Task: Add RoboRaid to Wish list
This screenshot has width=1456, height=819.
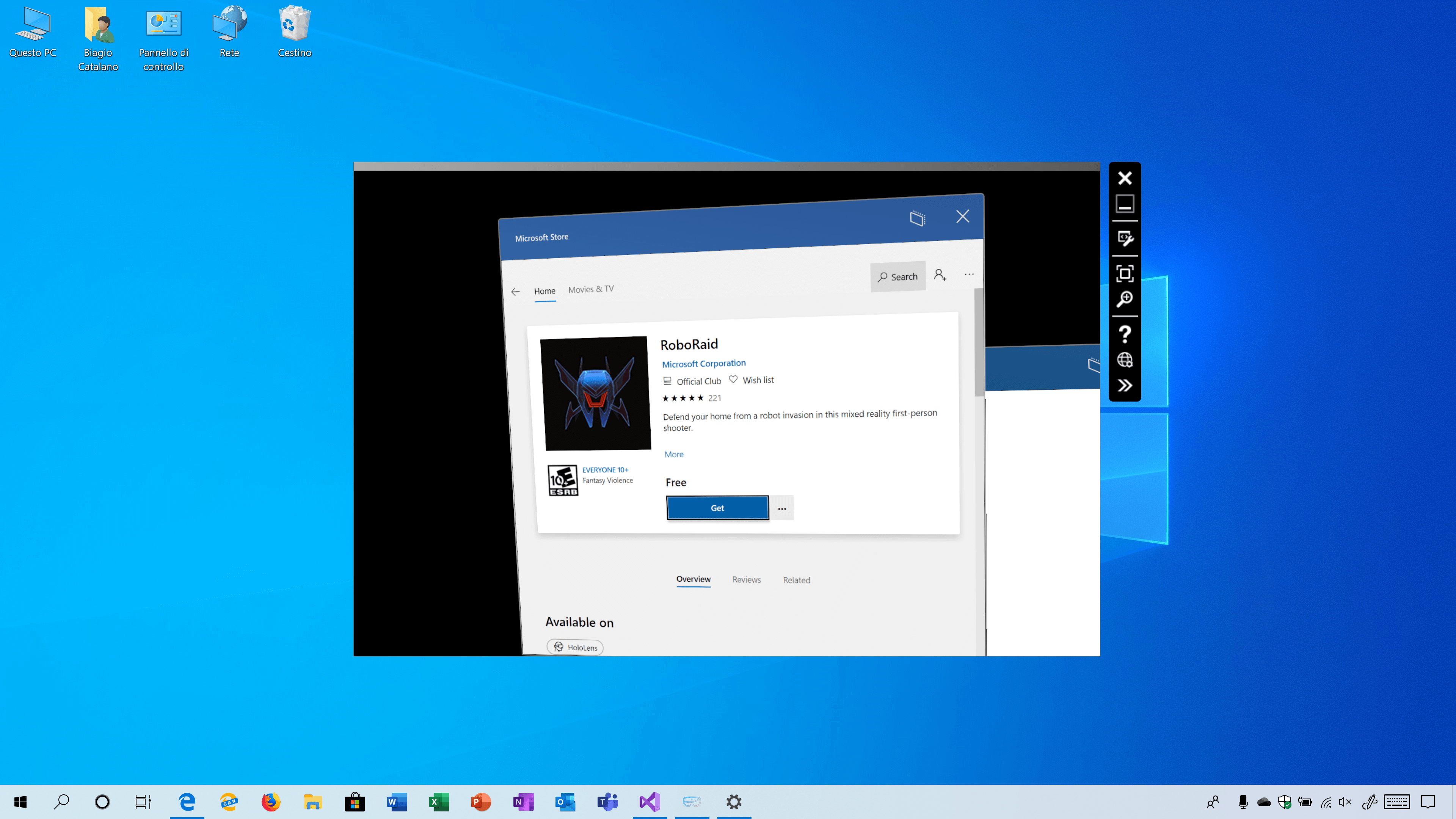Action: tap(751, 380)
